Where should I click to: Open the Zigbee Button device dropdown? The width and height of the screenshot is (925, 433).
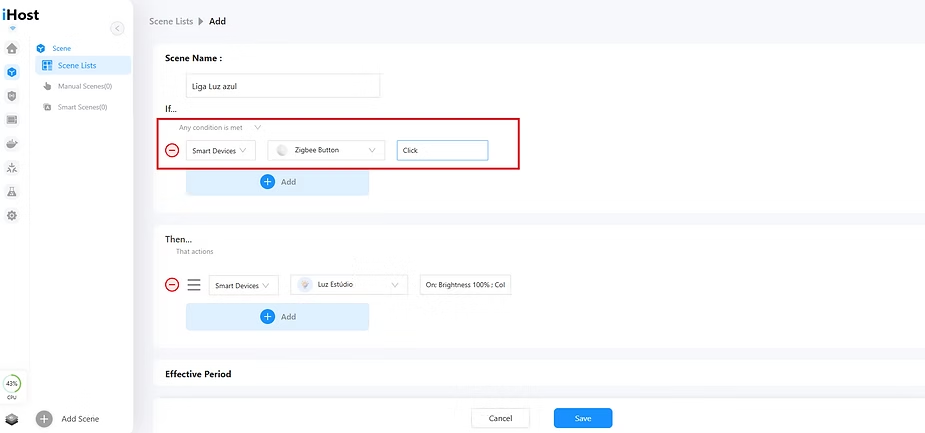326,150
